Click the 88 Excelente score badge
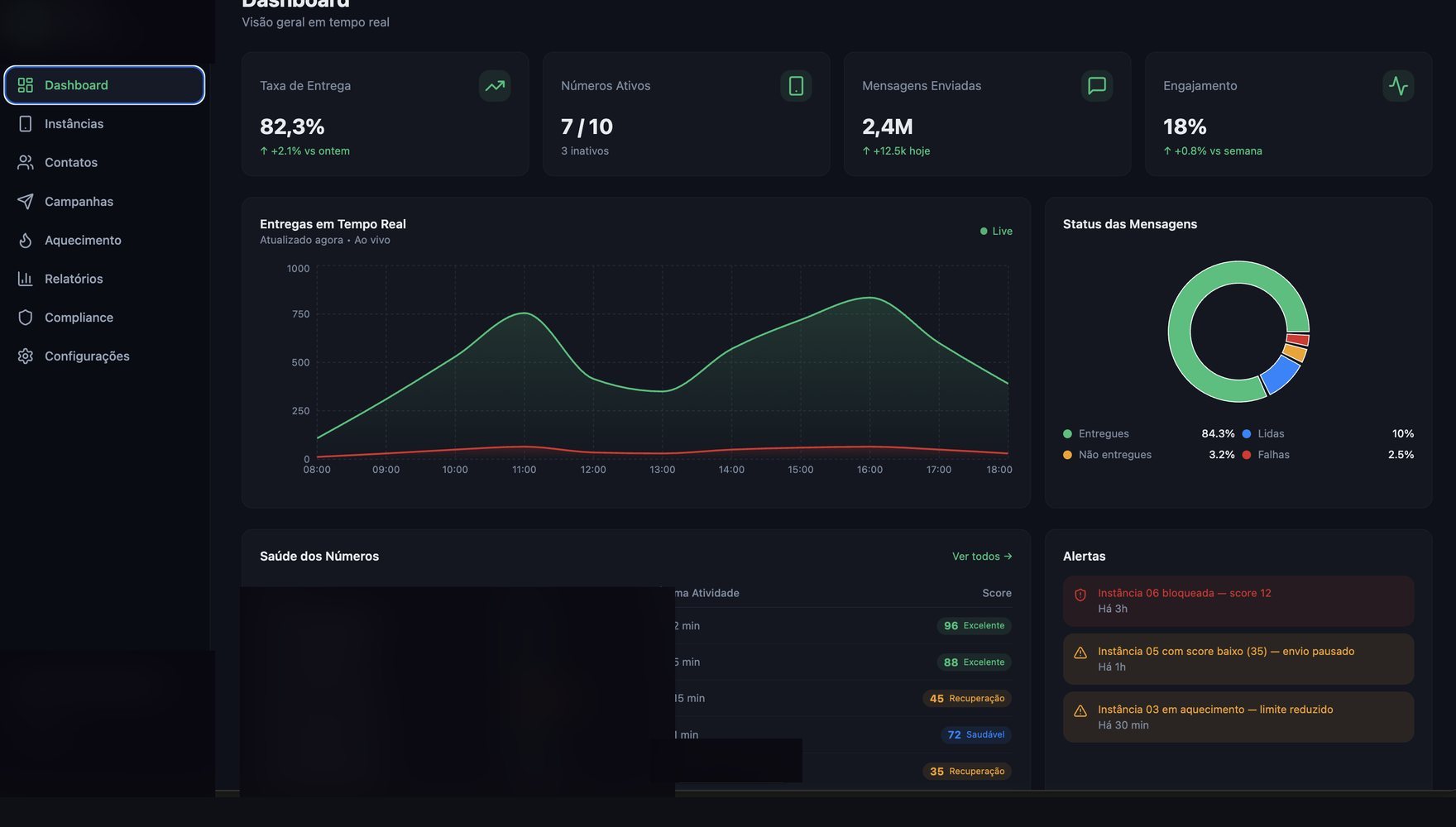This screenshot has height=827, width=1456. (x=974, y=662)
